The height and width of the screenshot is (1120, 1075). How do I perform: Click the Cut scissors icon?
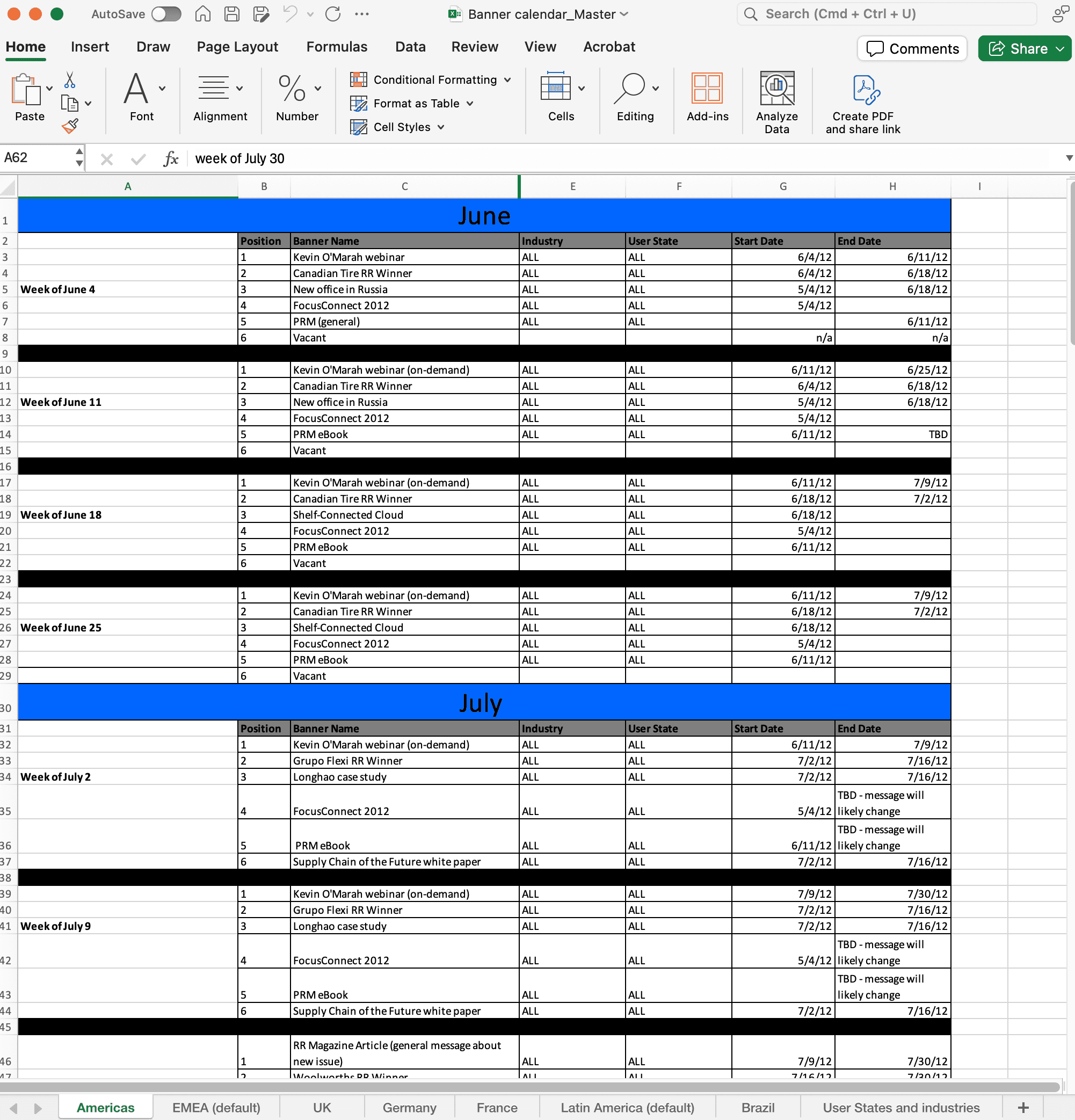[70, 81]
